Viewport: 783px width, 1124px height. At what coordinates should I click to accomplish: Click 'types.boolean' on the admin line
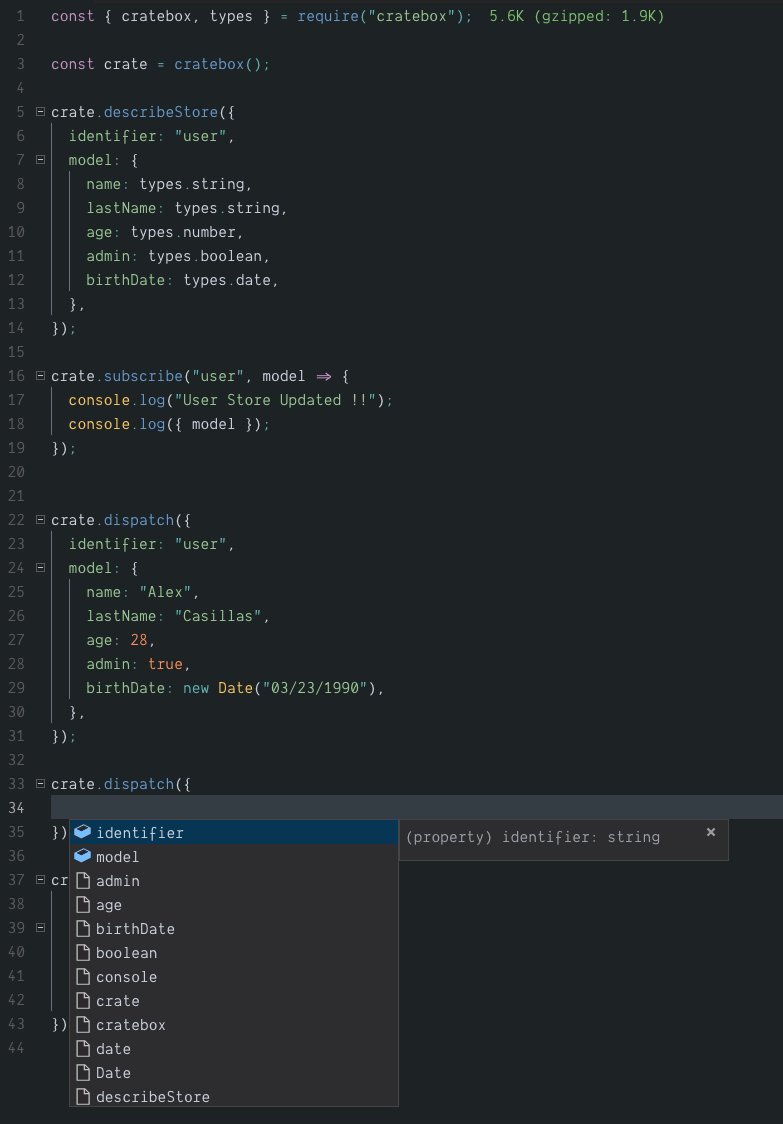coord(205,256)
